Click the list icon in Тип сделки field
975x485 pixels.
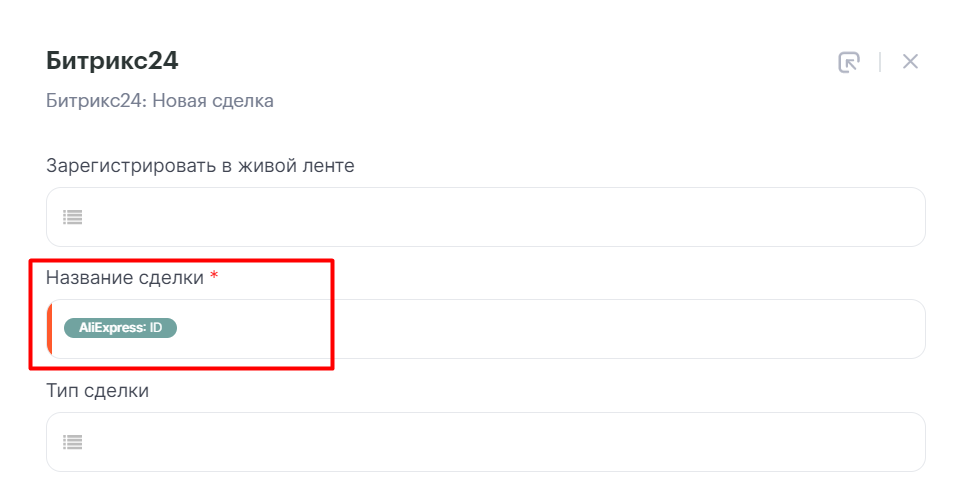(x=73, y=441)
